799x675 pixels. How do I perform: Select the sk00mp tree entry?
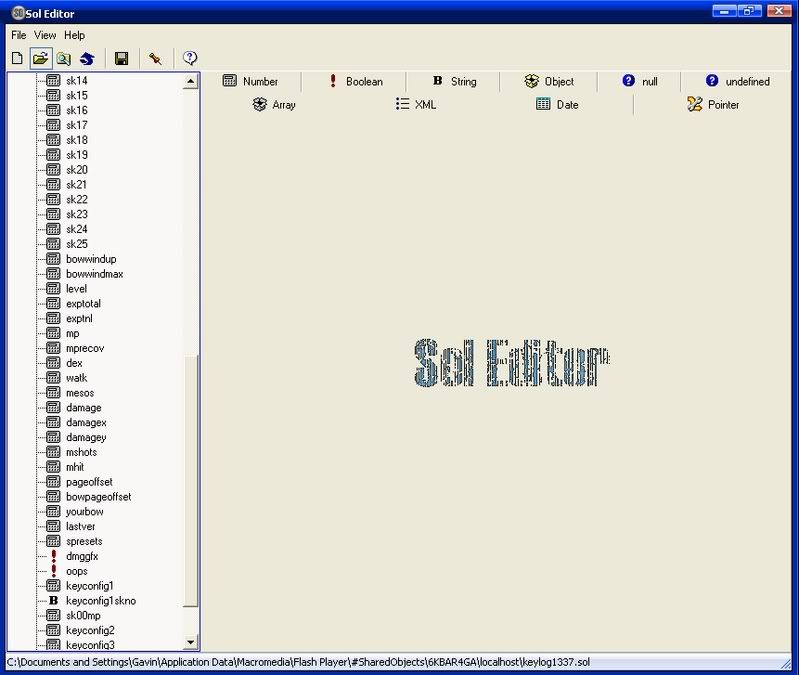[x=83, y=615]
